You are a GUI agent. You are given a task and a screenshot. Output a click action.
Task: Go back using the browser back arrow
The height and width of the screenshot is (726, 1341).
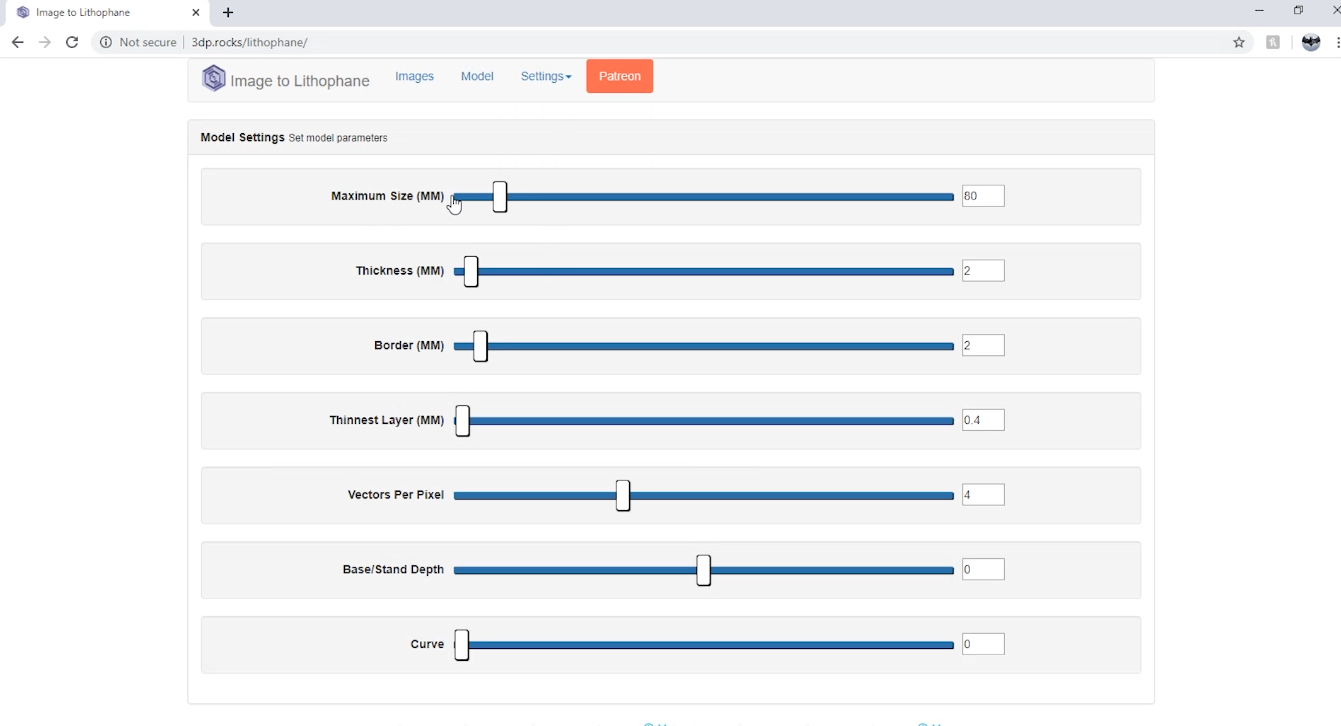coord(17,42)
